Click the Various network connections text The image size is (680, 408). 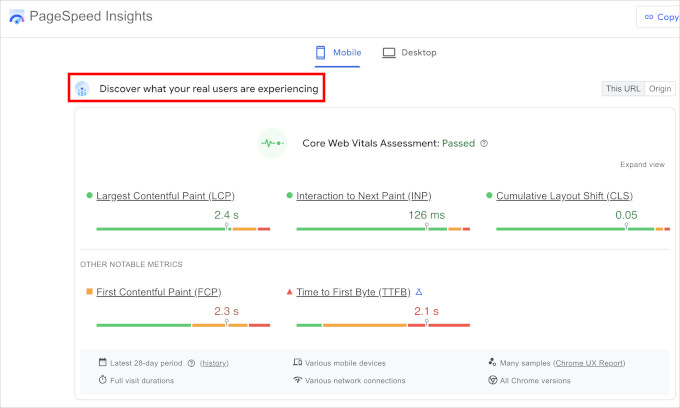click(355, 381)
